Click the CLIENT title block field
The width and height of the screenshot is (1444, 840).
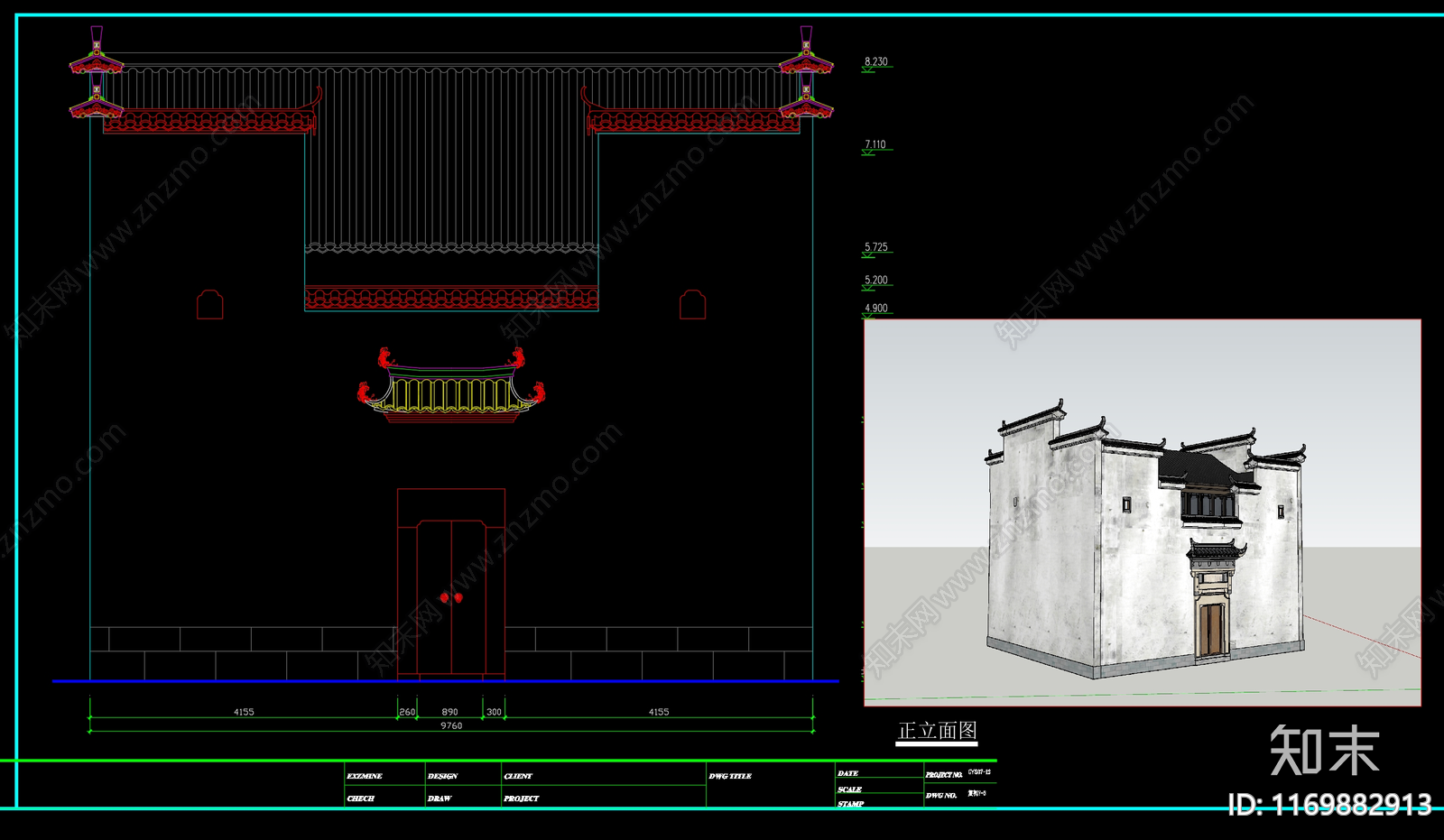coord(518,776)
